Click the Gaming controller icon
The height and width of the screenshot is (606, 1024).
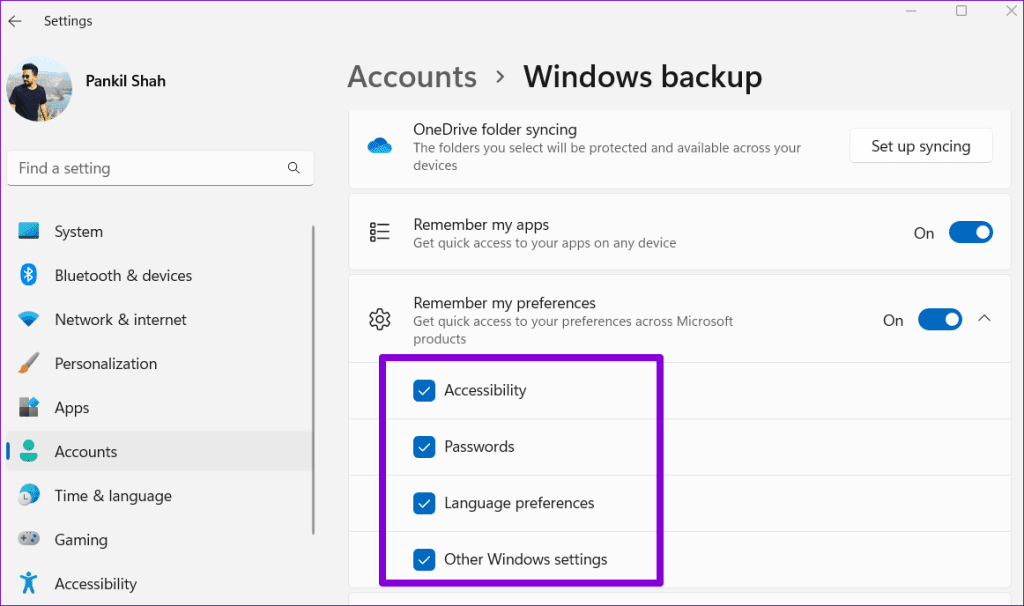coord(29,539)
